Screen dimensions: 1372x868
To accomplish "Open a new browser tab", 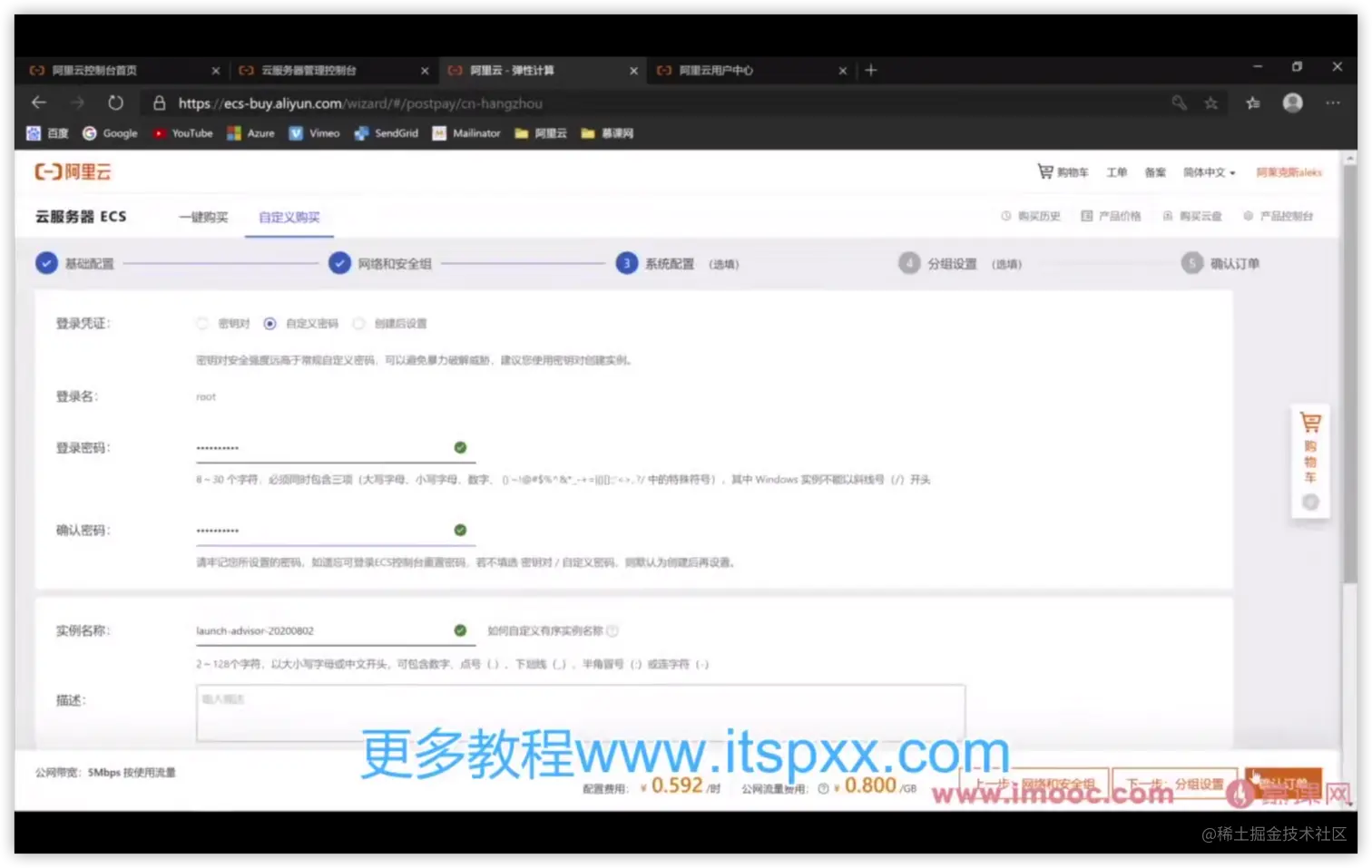I will 870,70.
